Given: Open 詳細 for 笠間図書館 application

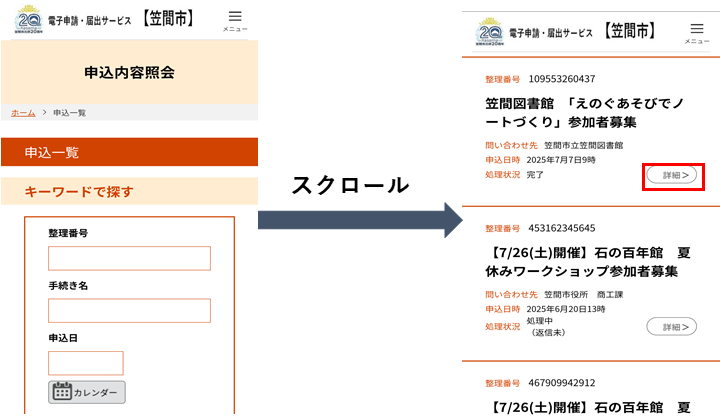Looking at the screenshot, I should click(671, 175).
